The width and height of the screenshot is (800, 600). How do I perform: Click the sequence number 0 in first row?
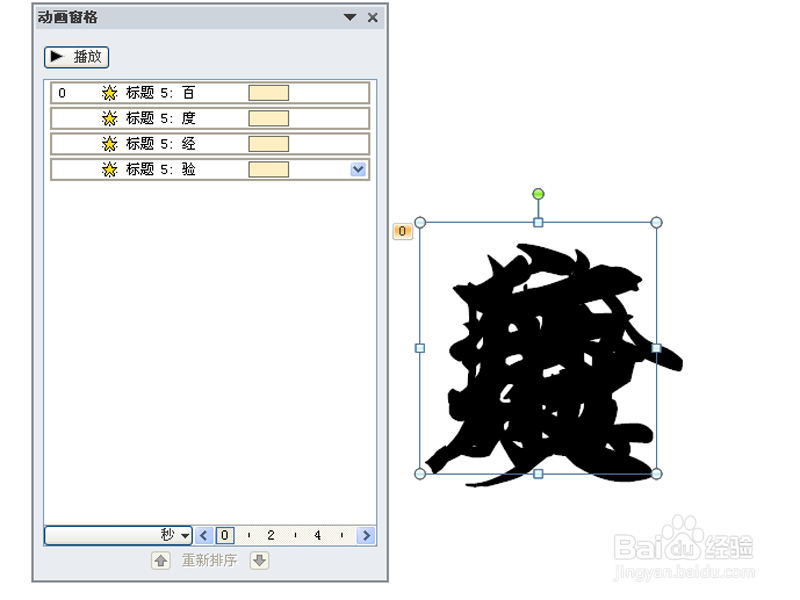(x=62, y=93)
